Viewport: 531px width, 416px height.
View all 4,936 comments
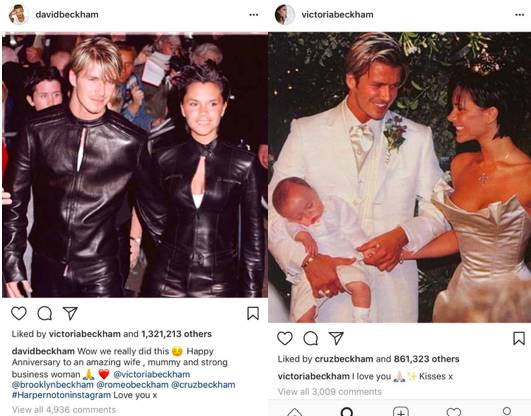point(64,410)
